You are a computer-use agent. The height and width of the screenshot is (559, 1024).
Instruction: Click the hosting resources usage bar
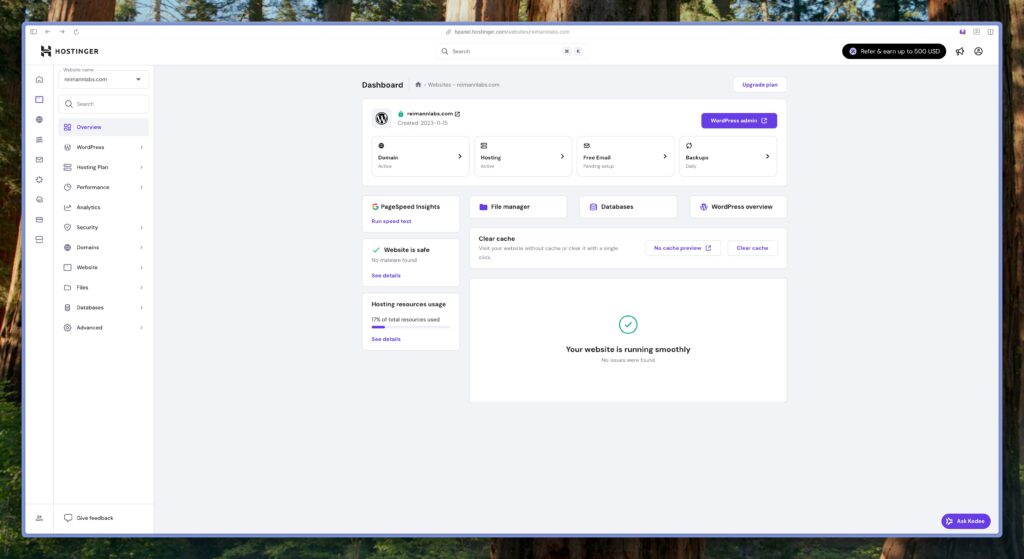(410, 327)
